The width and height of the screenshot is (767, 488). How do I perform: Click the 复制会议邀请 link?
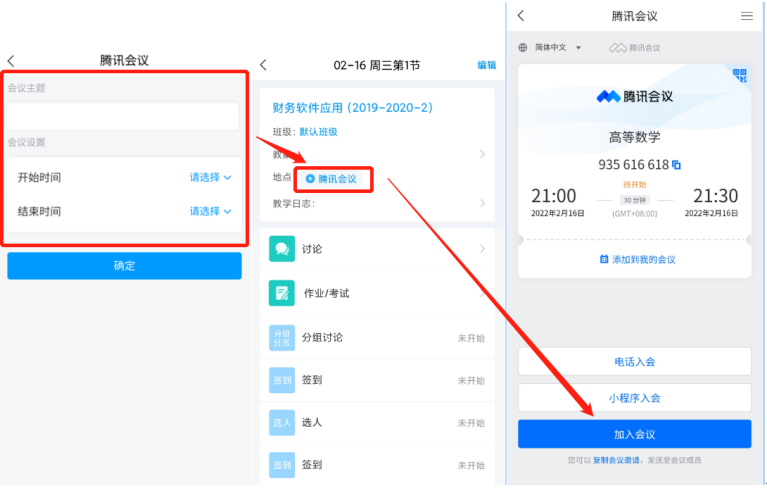(616, 460)
